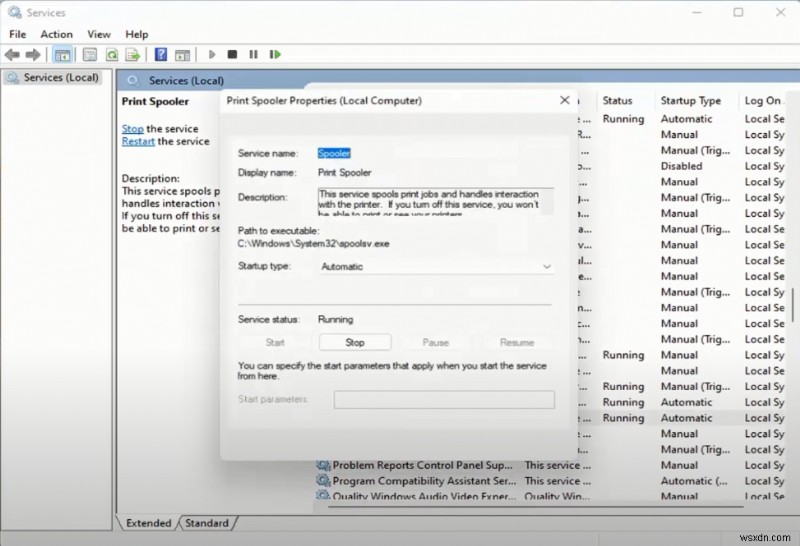Viewport: 800px width, 546px height.
Task: Close the Print Spooler Properties dialog
Action: click(564, 100)
